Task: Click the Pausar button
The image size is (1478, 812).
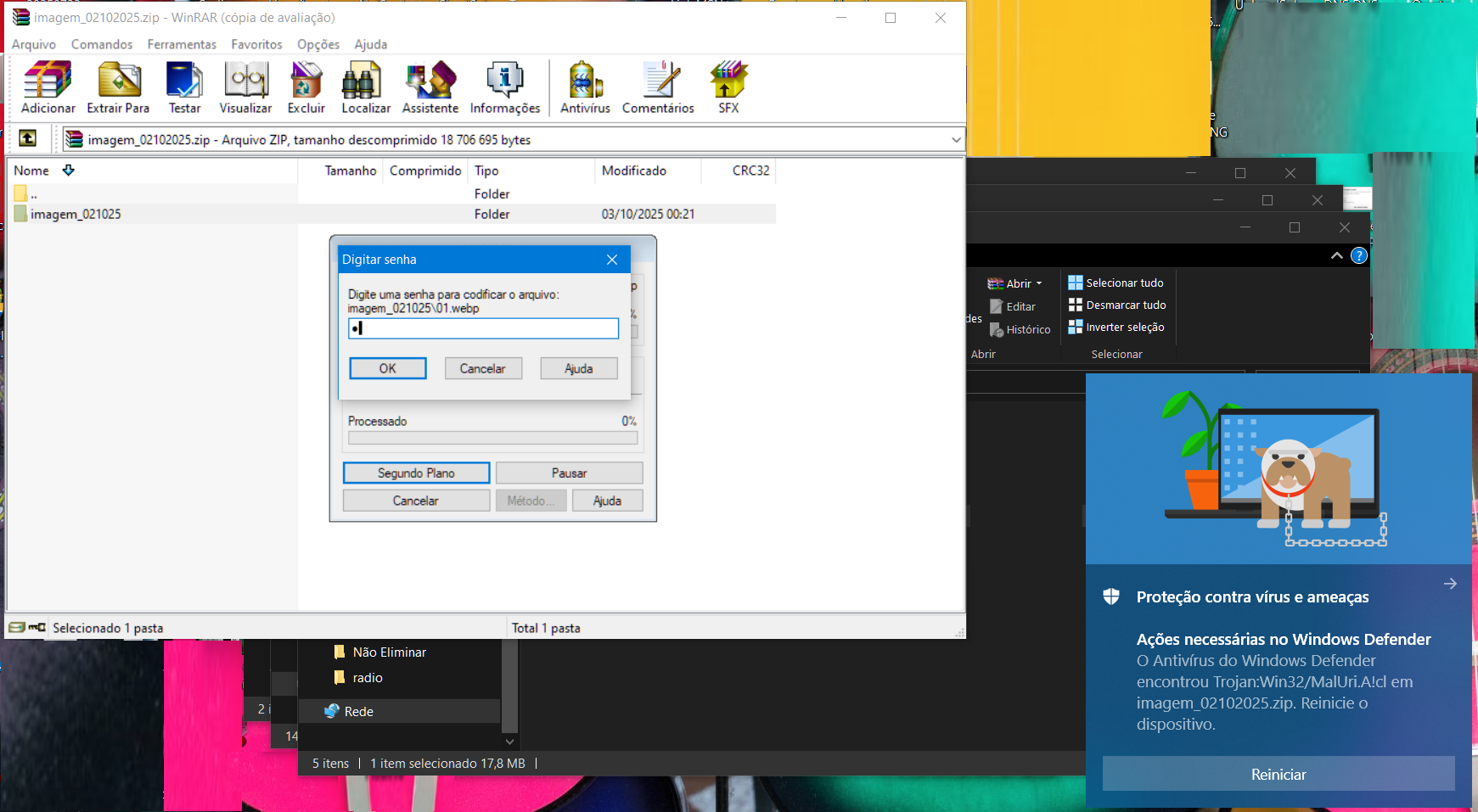Action: click(569, 473)
